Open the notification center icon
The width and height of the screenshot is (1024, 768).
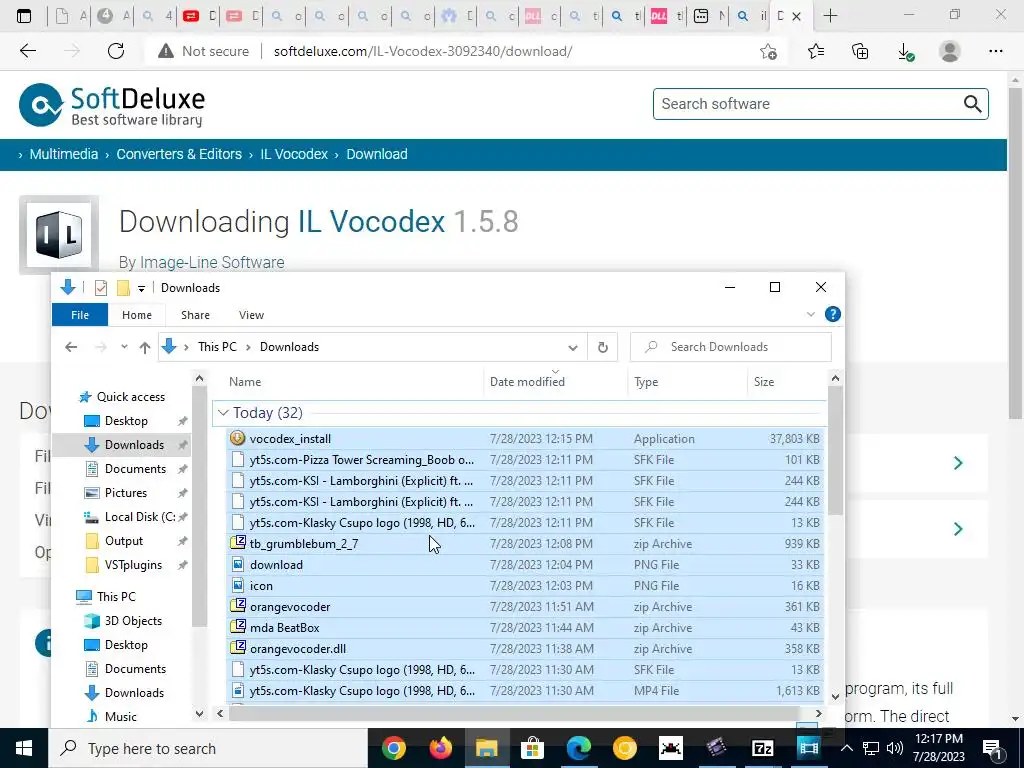[x=992, y=748]
